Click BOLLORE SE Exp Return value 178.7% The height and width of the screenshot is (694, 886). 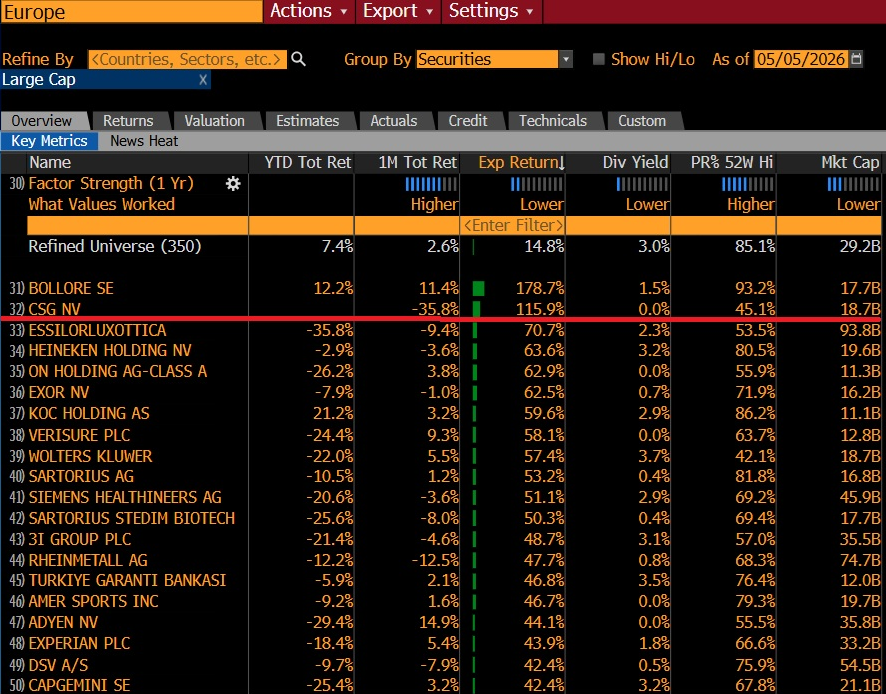click(x=540, y=288)
